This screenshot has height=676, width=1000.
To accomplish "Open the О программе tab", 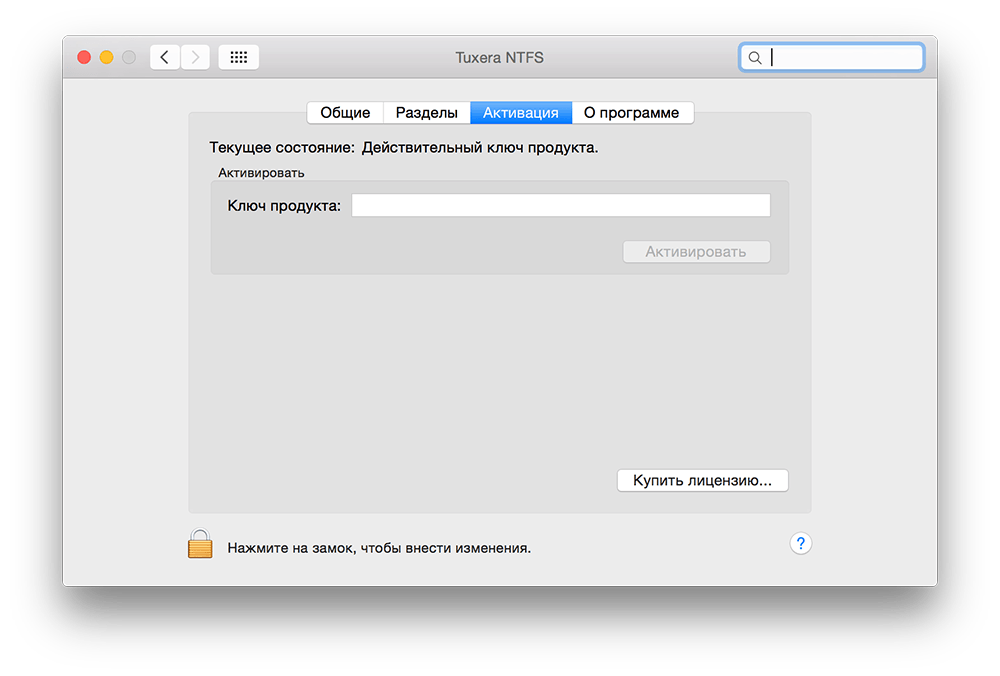I will (632, 113).
